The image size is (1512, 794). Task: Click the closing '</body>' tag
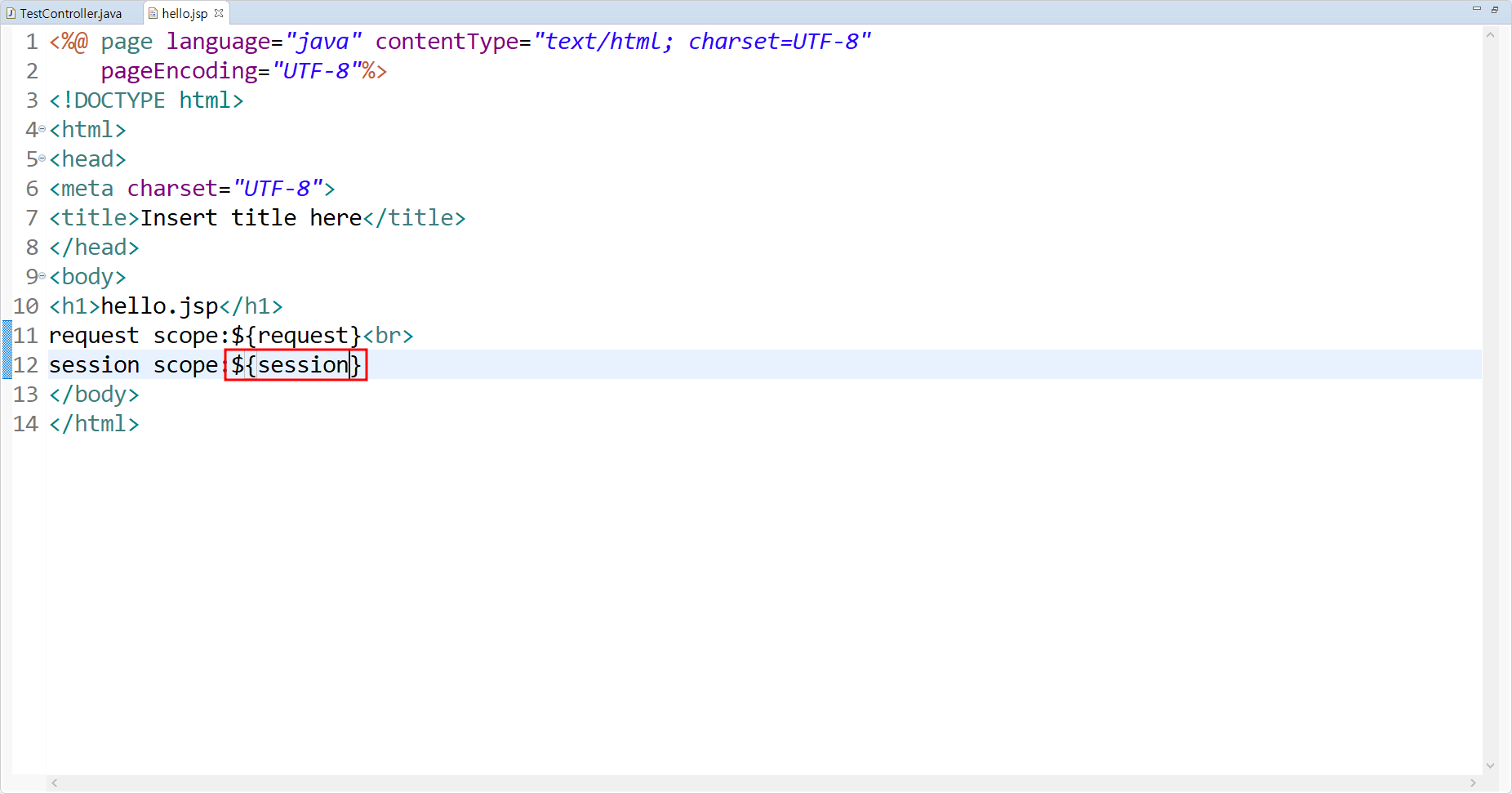coord(94,395)
